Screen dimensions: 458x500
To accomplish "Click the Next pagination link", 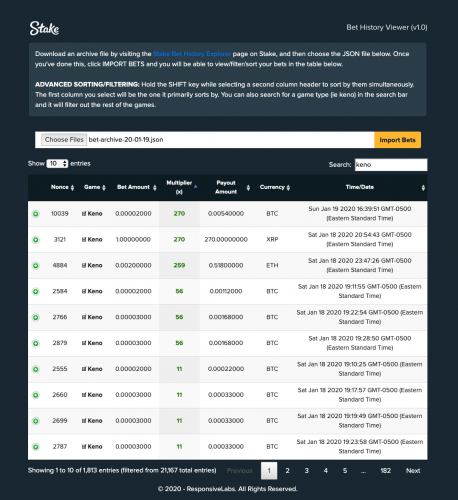I will tap(413, 471).
